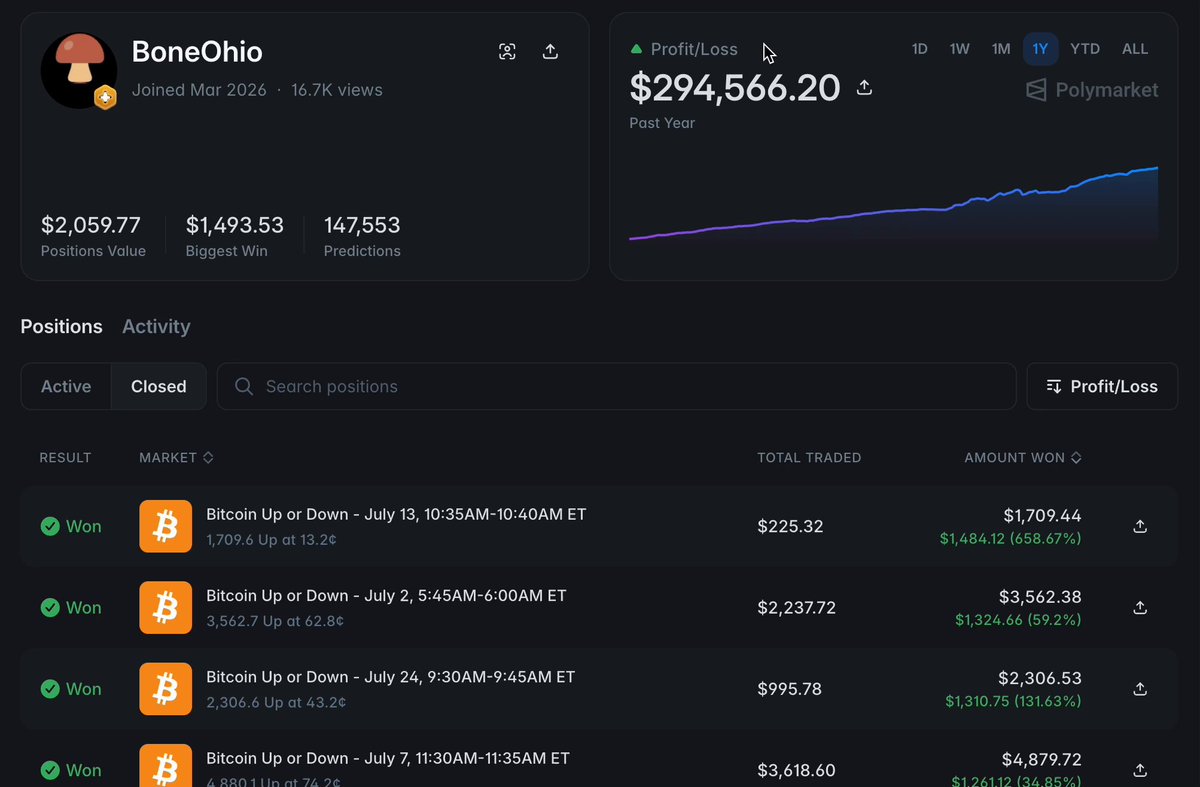Show Closed positions
Screen dimensions: 1200x787
point(159,387)
